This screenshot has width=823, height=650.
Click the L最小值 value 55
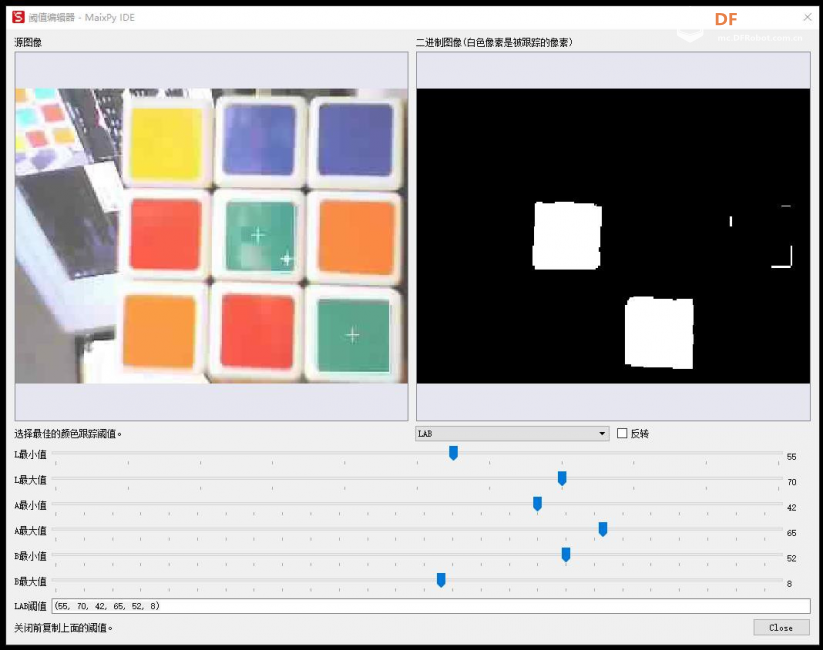792,457
